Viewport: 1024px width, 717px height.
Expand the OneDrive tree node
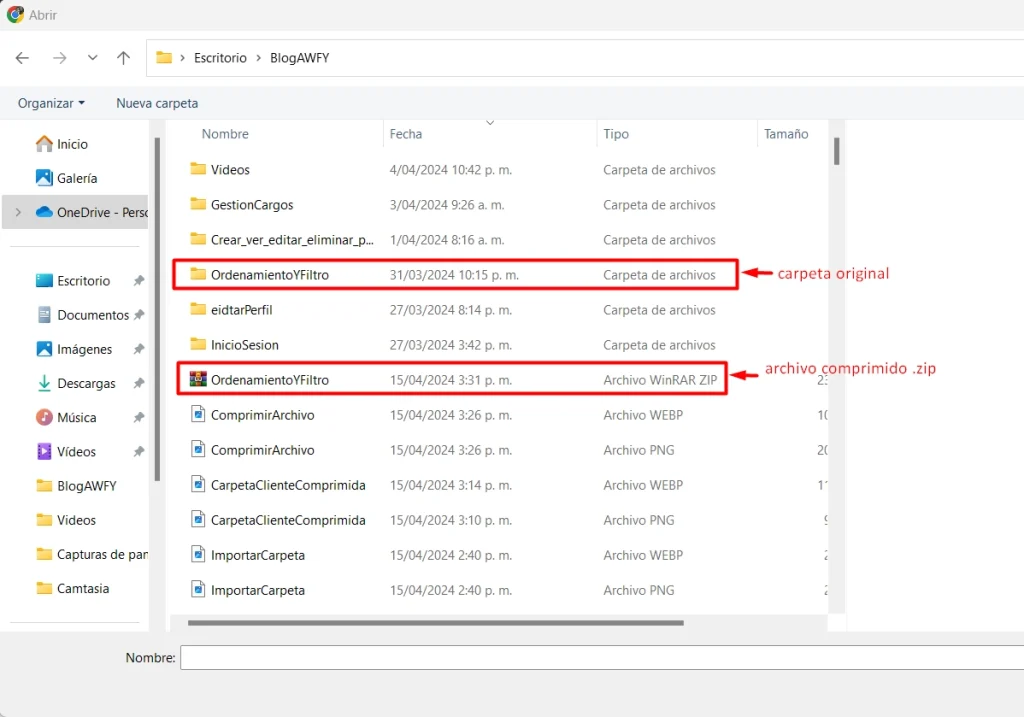(x=18, y=212)
